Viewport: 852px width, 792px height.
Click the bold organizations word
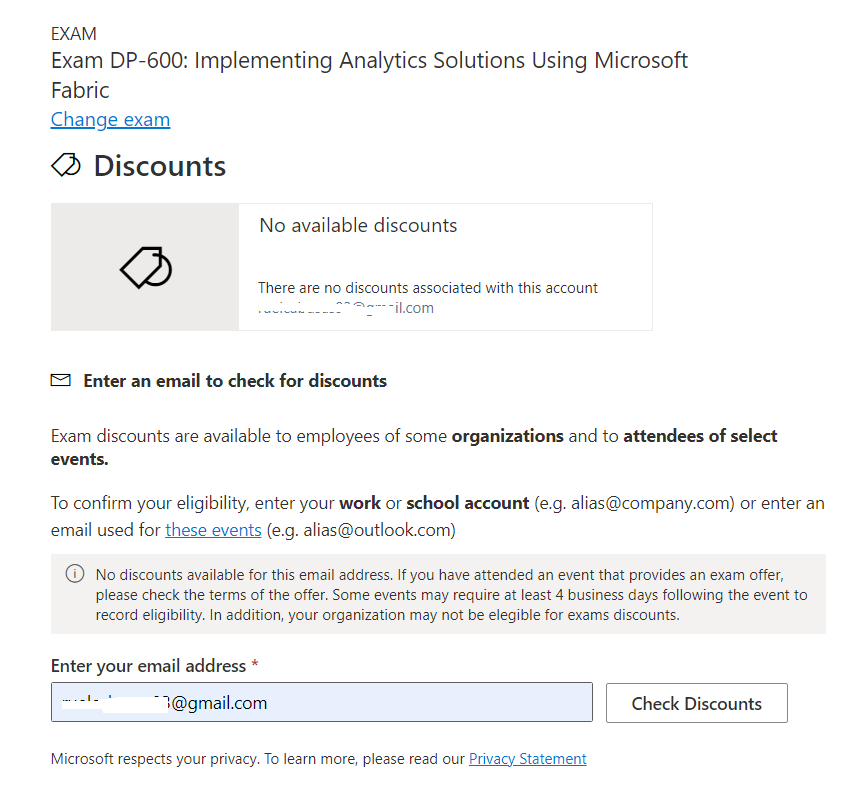tap(508, 436)
